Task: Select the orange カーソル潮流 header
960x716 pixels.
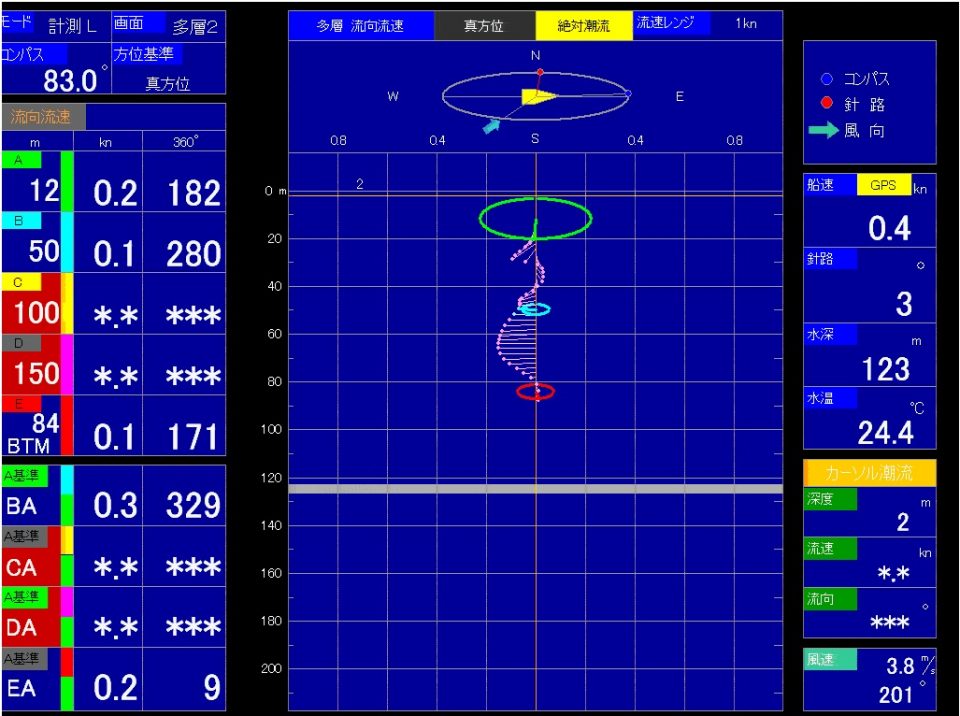Action: [869, 473]
